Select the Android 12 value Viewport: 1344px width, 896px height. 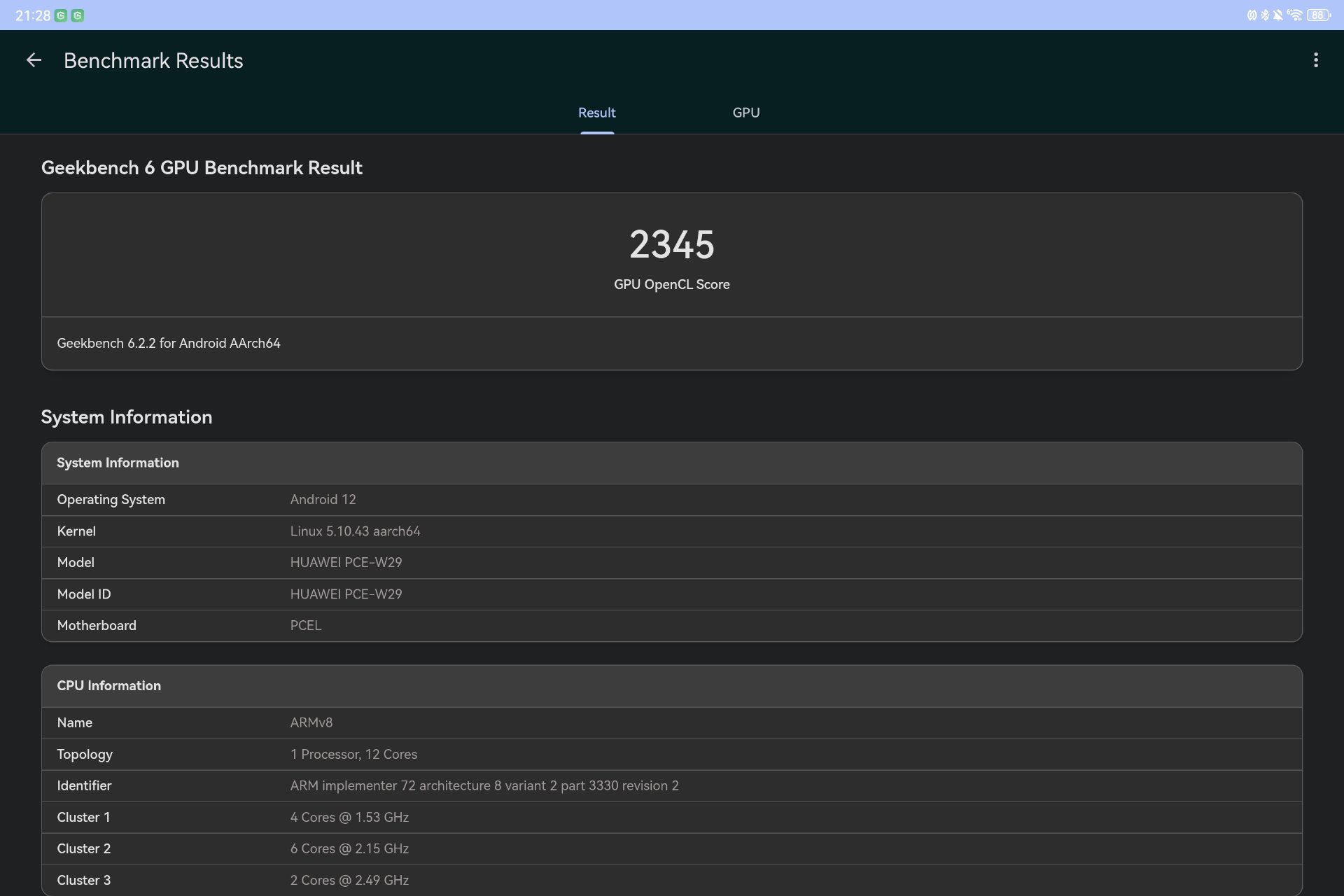[x=323, y=500]
